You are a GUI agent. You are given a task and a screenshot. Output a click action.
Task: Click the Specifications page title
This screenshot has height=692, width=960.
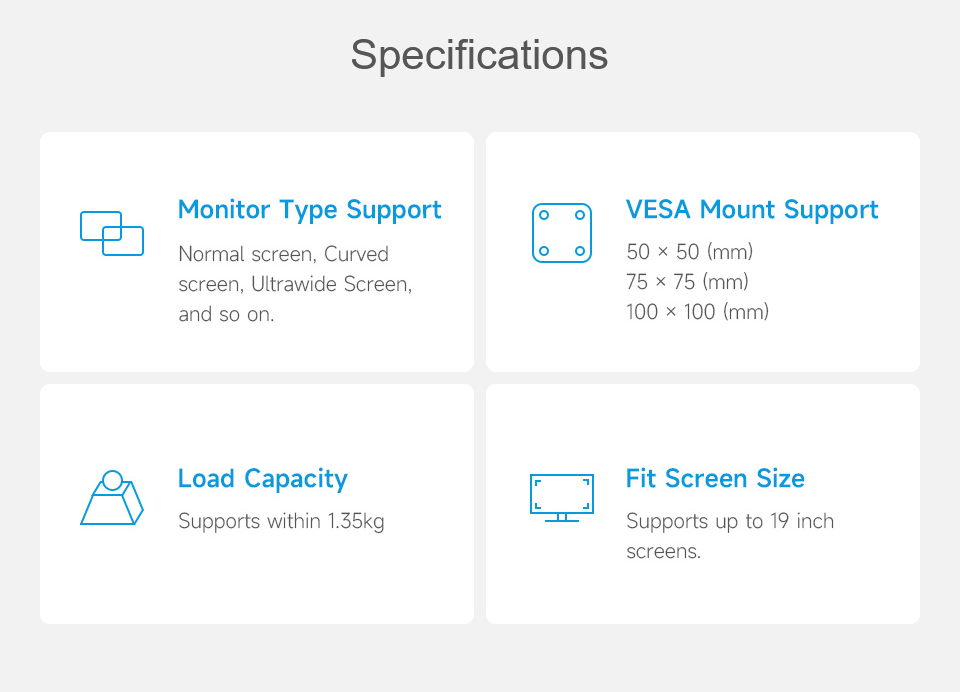coord(479,55)
